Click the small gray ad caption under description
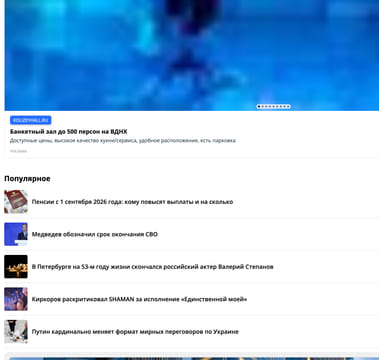This screenshot has height=360, width=379. point(18,151)
